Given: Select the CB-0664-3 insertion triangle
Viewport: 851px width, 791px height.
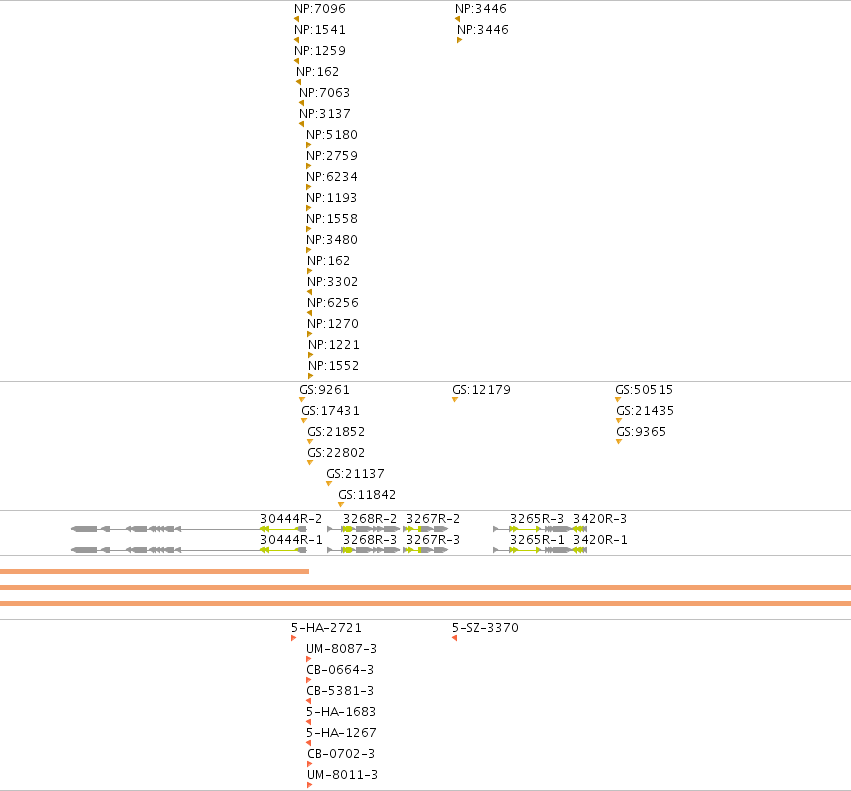Looking at the screenshot, I should tap(308, 680).
